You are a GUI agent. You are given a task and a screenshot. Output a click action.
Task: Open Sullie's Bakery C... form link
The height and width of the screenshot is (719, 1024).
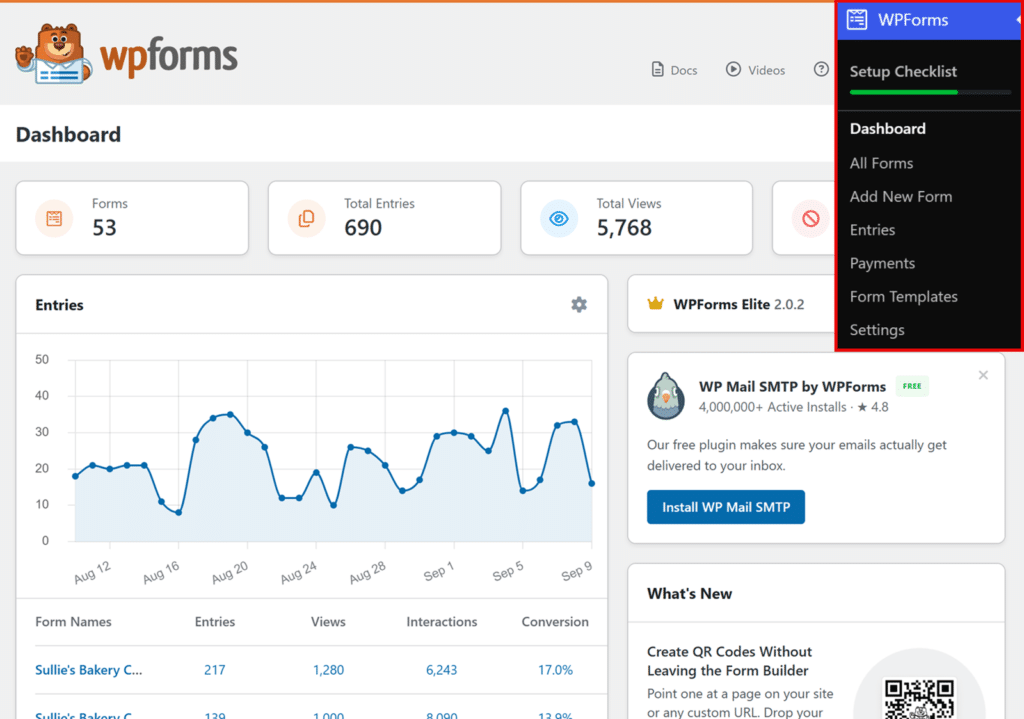tap(88, 670)
